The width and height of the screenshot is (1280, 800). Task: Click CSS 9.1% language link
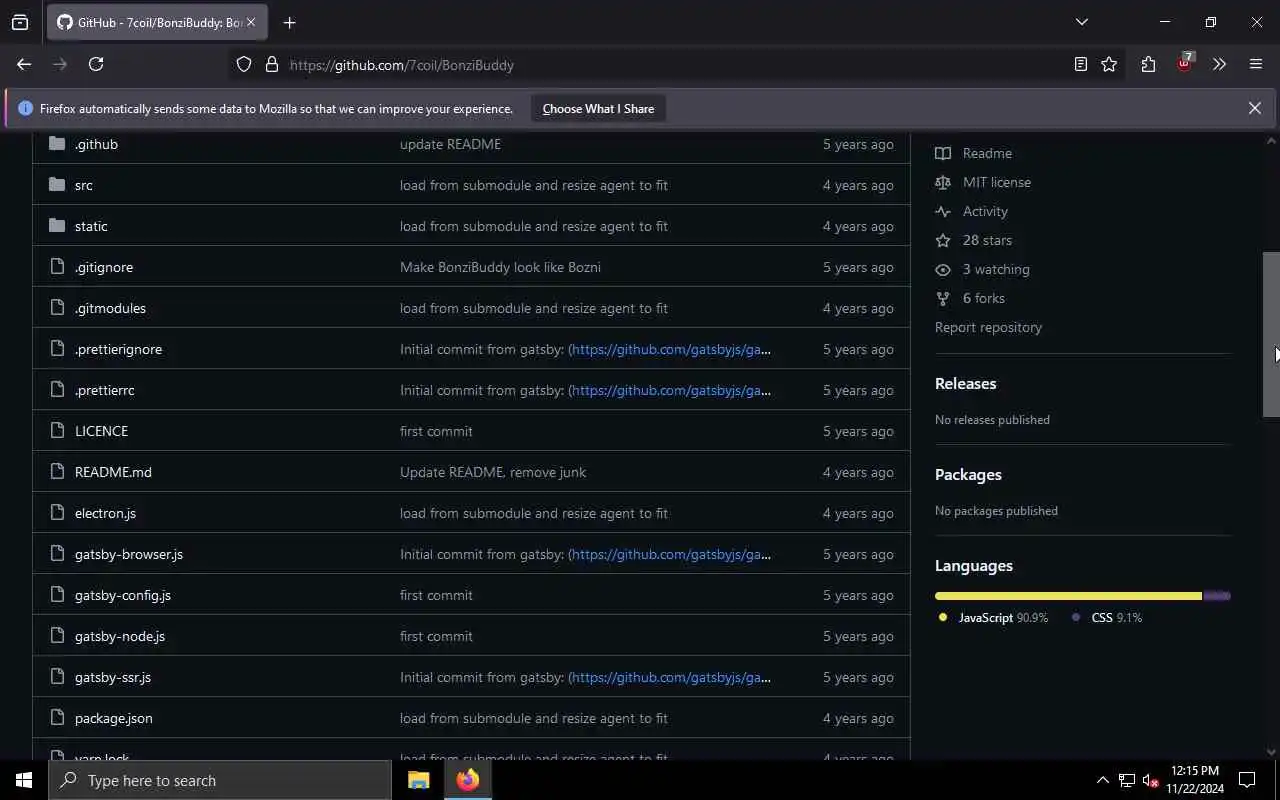[1106, 618]
